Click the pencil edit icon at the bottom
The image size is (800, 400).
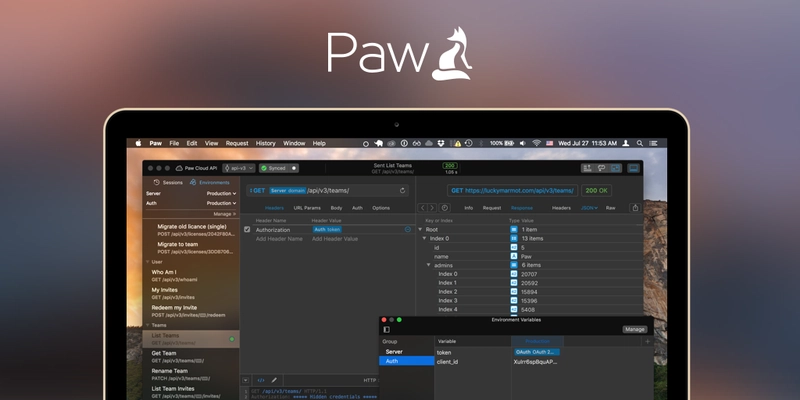(x=274, y=380)
